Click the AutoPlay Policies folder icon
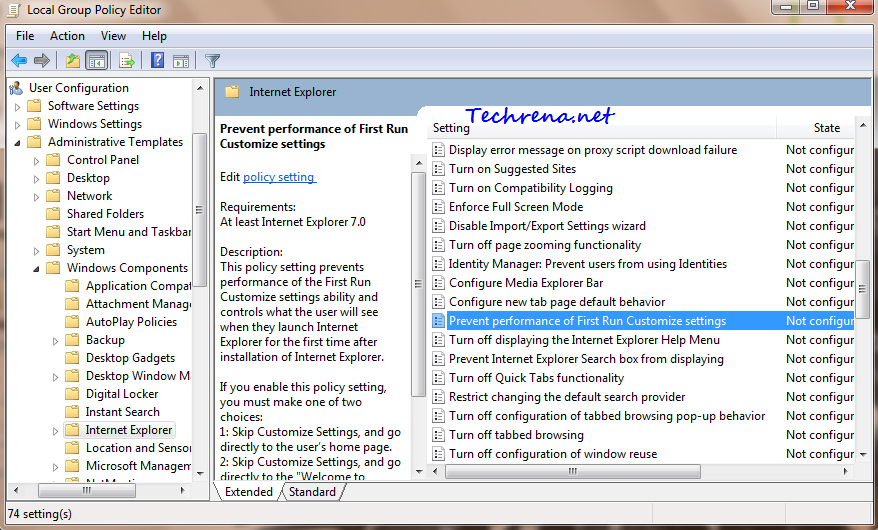Screen dimensions: 878x530 72,322
